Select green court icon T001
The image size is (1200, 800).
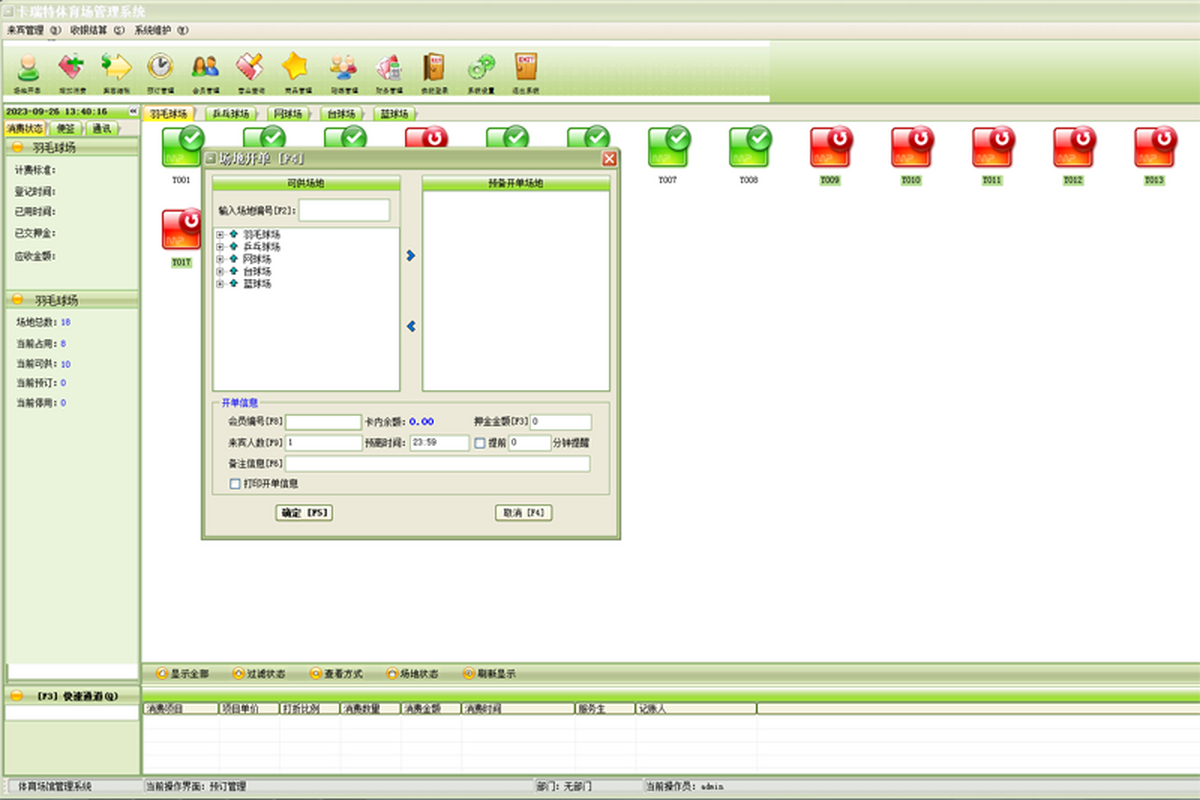coord(182,148)
